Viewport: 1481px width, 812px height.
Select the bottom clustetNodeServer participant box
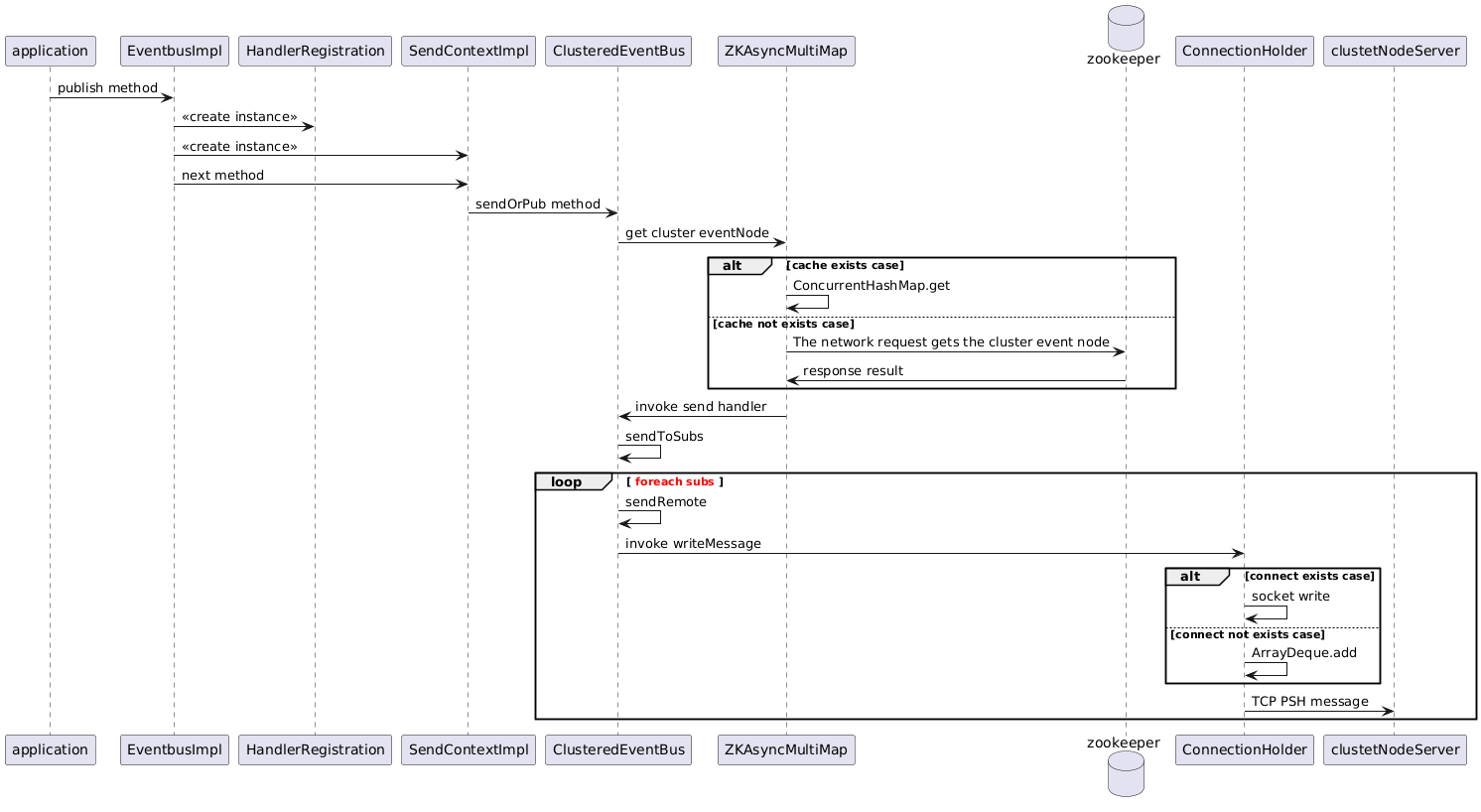pos(1394,749)
